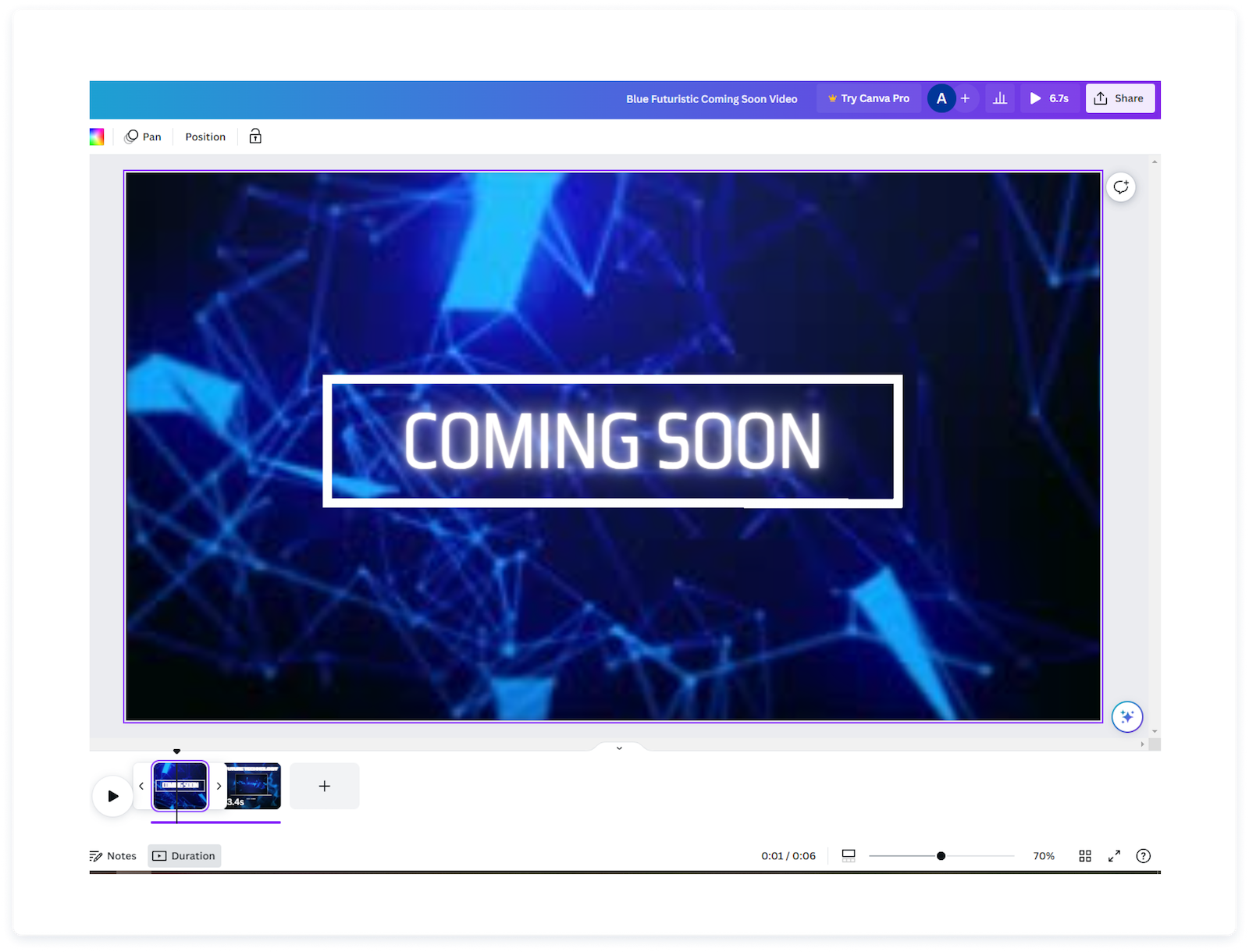Image resolution: width=1249 pixels, height=952 pixels.
Task: Open the Position panel
Action: coord(205,137)
